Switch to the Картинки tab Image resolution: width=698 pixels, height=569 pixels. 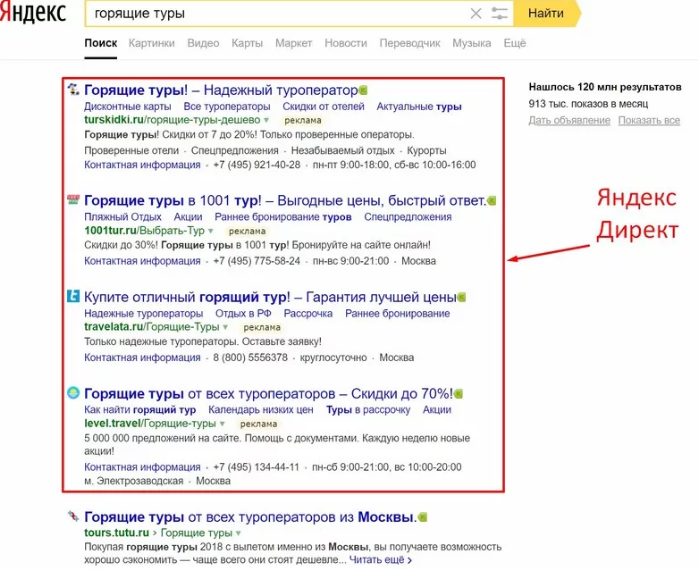tap(151, 43)
